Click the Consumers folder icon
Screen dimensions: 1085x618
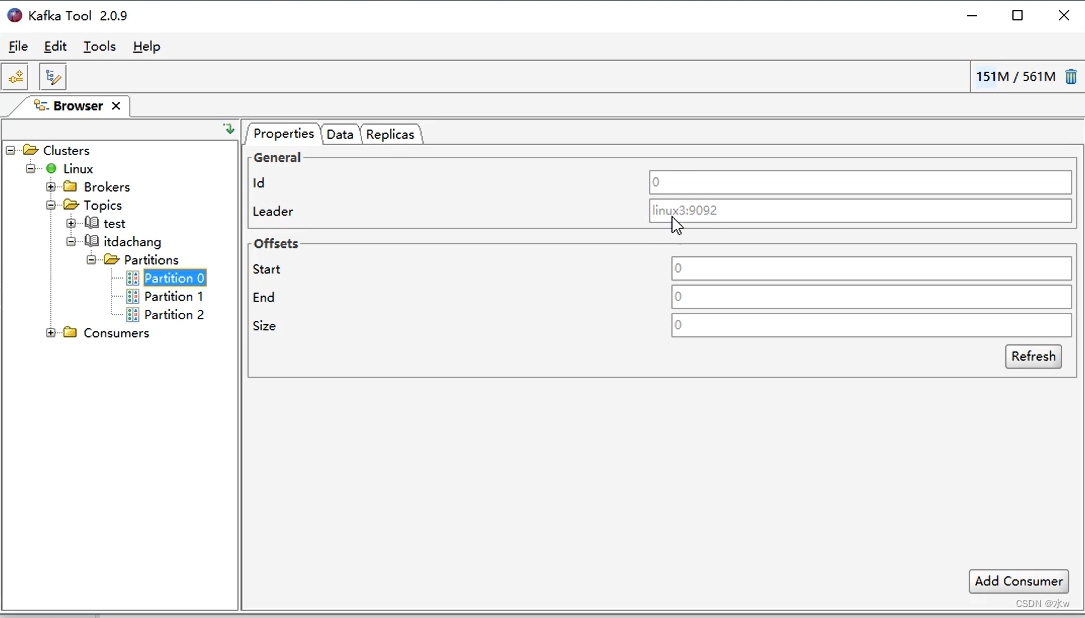tap(70, 333)
